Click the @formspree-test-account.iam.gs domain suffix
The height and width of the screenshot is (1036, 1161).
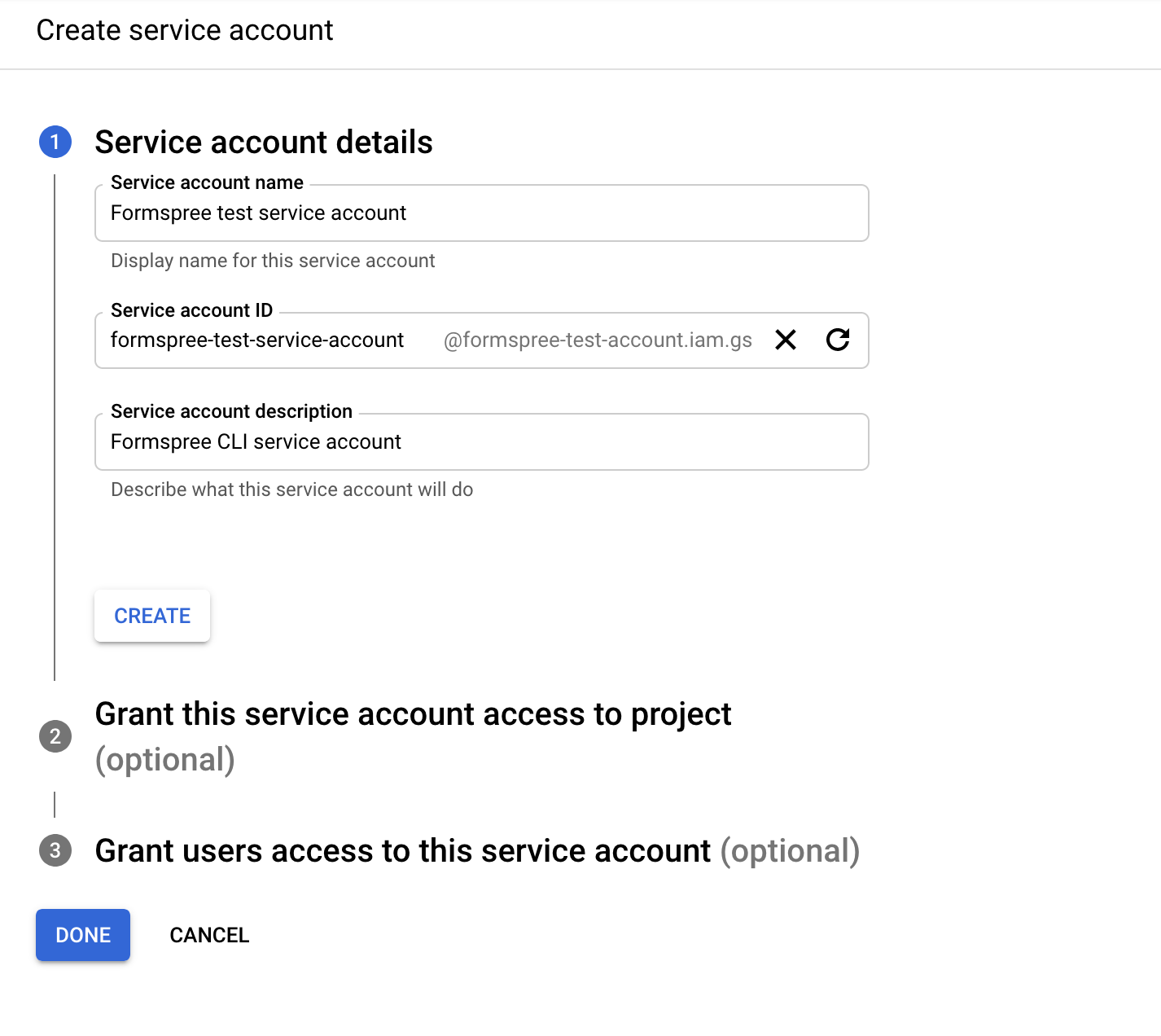click(x=598, y=340)
